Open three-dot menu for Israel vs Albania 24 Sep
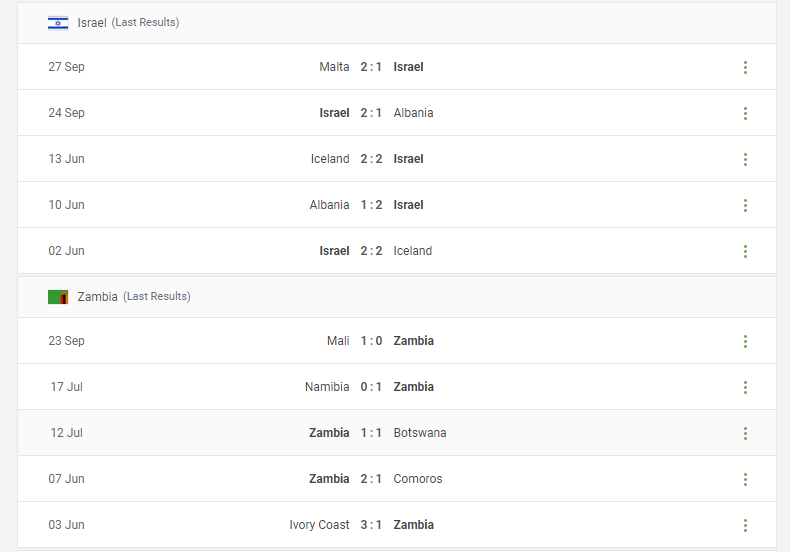This screenshot has height=552, width=790. [745, 113]
